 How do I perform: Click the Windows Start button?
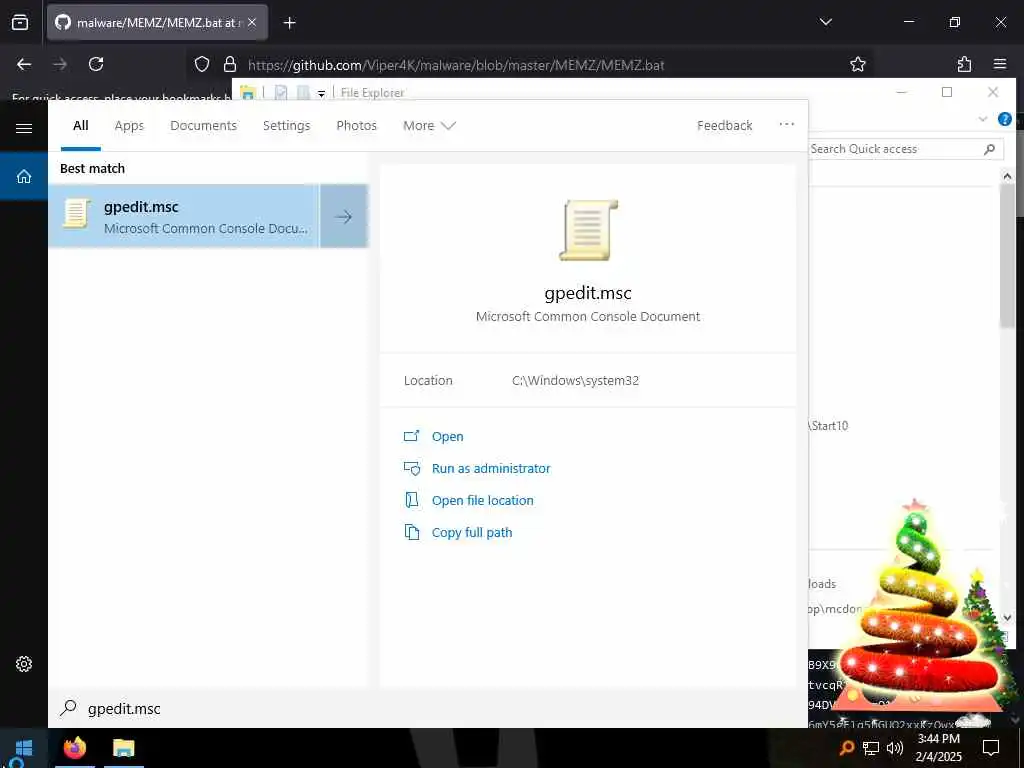24,748
